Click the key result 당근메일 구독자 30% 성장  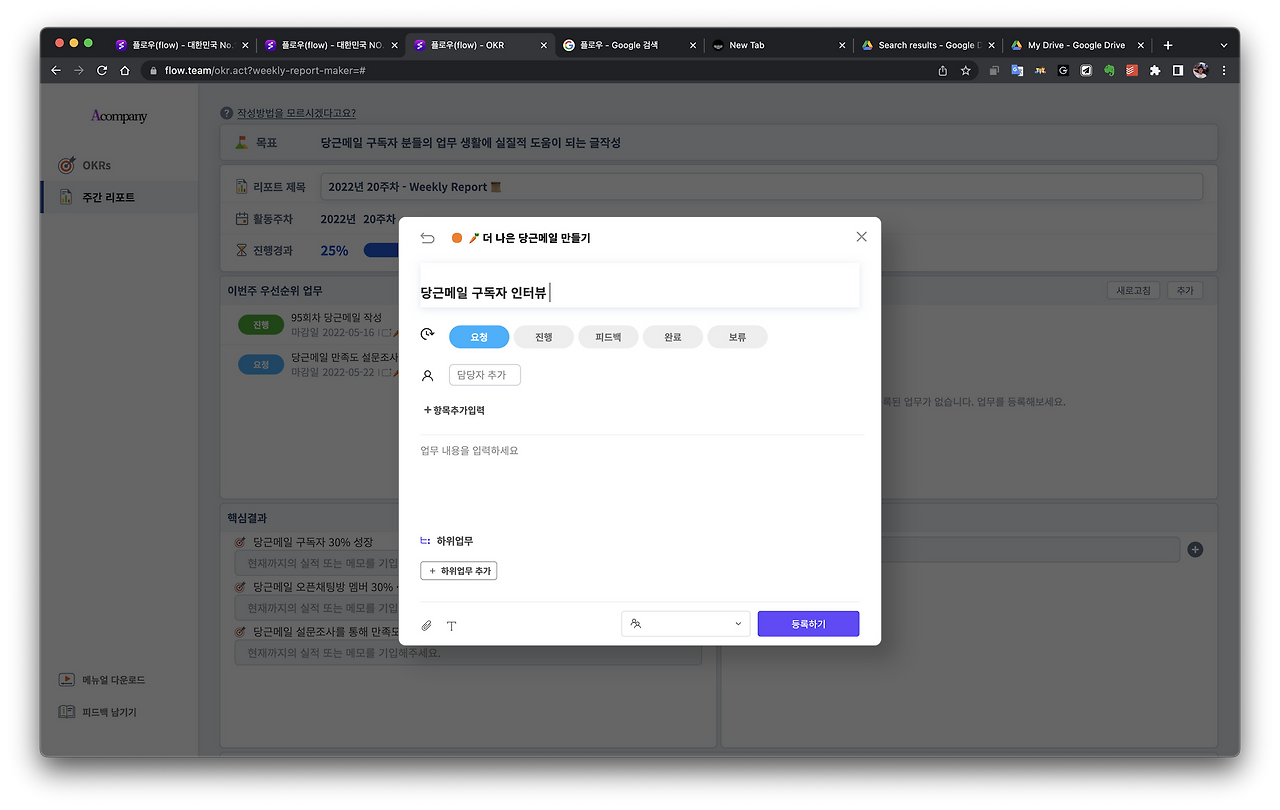pyautogui.click(x=313, y=542)
